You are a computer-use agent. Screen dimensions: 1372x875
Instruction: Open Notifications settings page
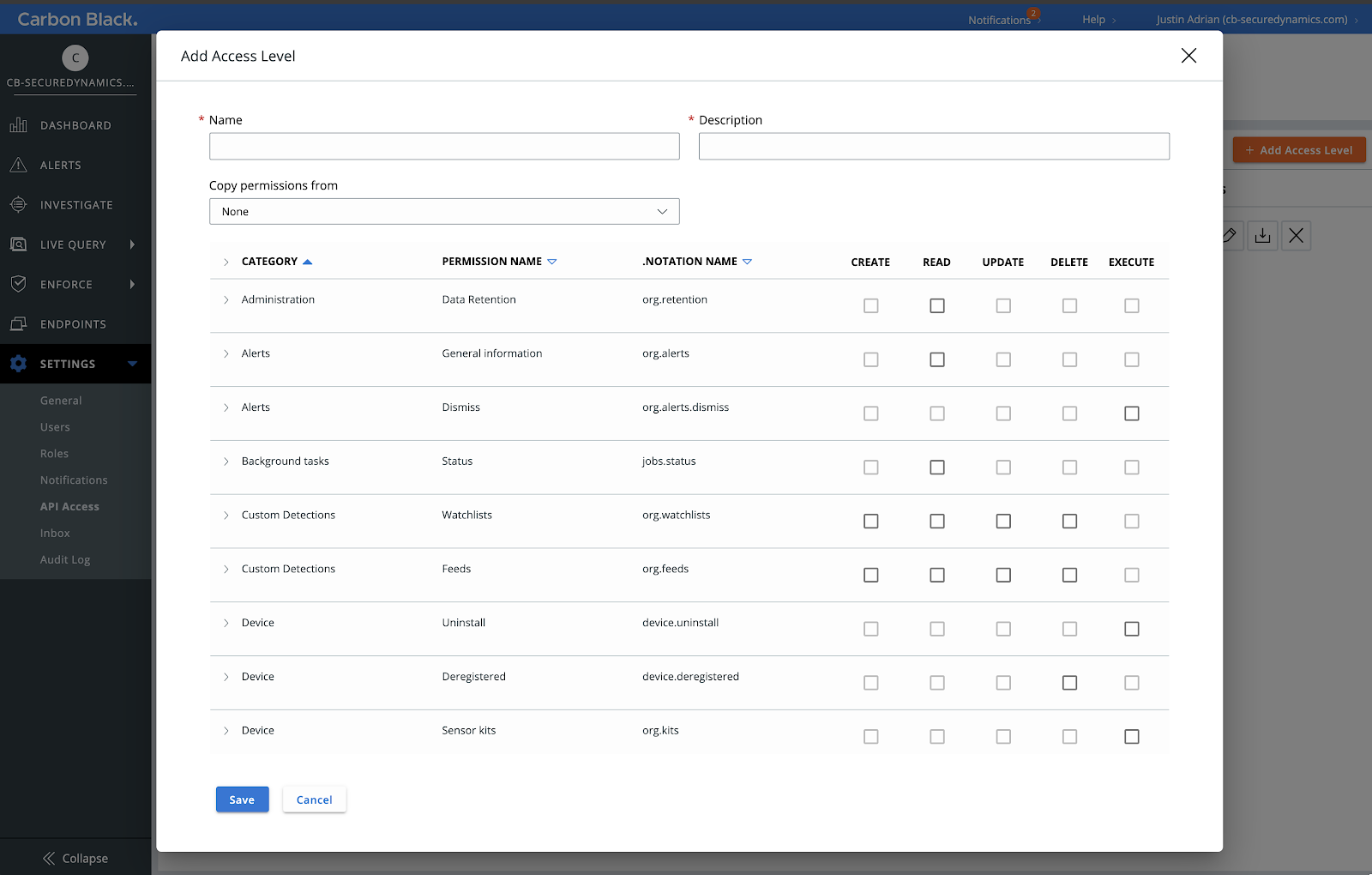(74, 480)
